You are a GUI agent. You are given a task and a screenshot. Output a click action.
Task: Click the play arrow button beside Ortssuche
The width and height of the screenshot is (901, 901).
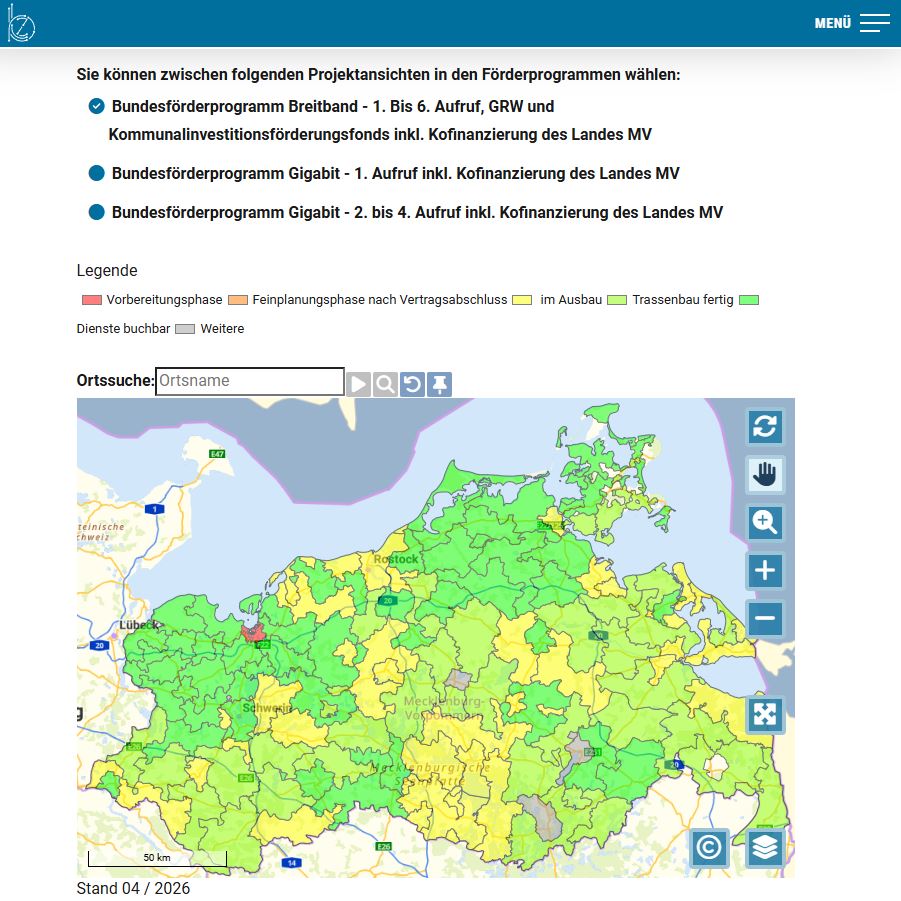click(x=359, y=384)
